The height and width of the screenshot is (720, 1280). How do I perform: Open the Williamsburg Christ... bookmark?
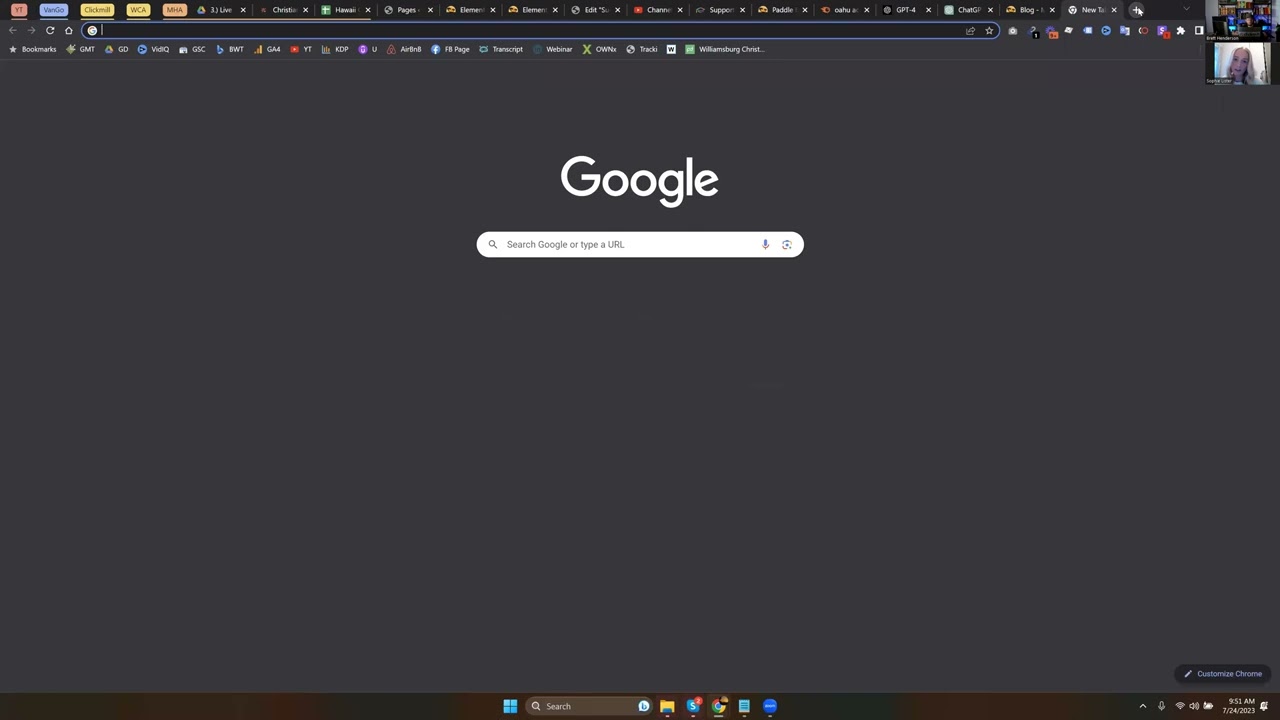[x=725, y=49]
